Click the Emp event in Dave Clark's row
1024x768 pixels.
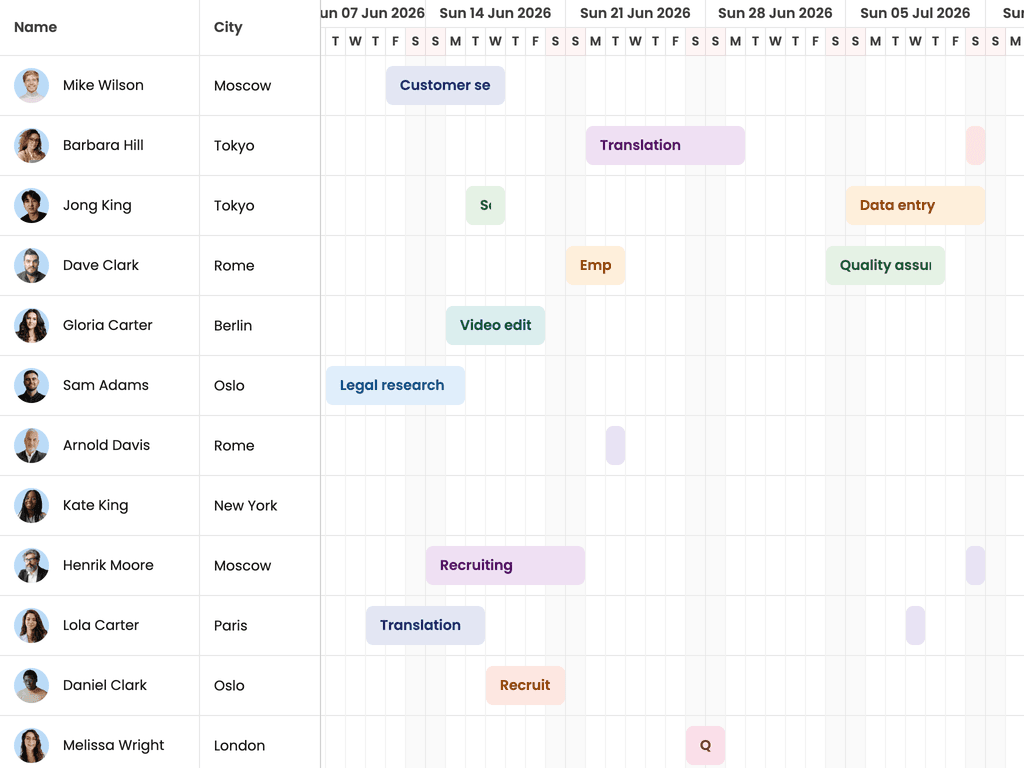[596, 266]
